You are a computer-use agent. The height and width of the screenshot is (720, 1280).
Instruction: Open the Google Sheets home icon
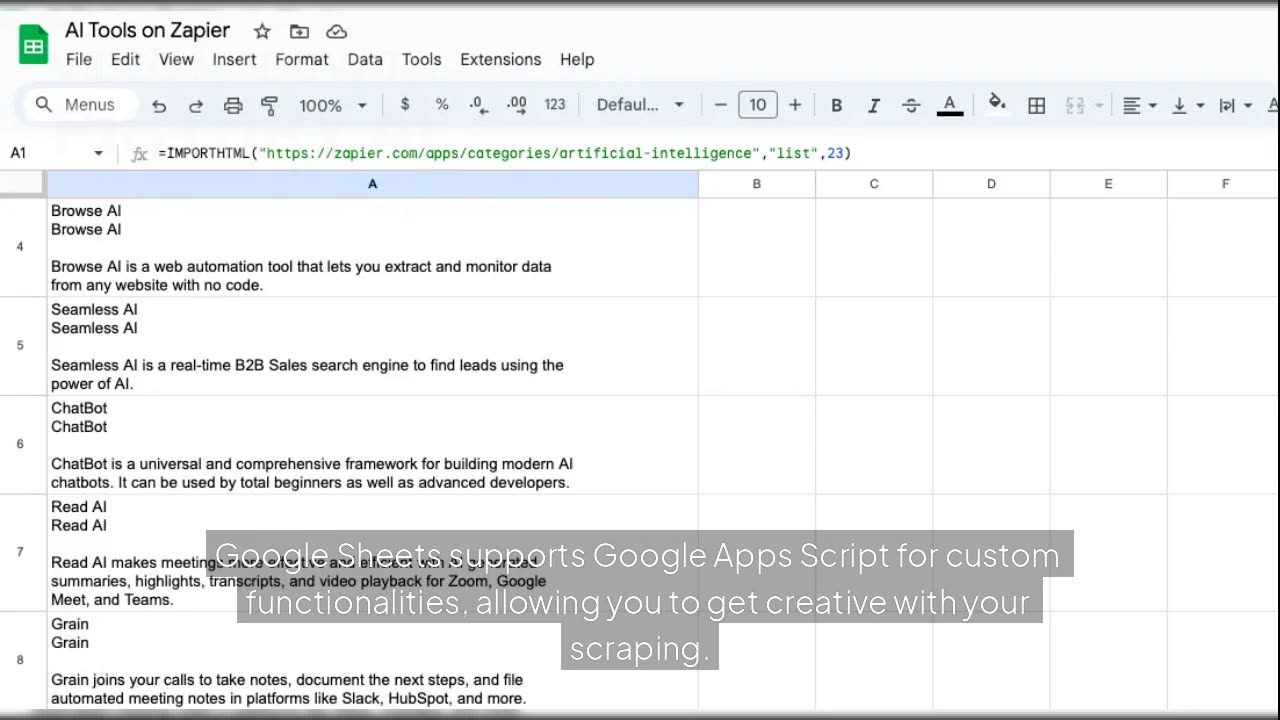pos(33,45)
